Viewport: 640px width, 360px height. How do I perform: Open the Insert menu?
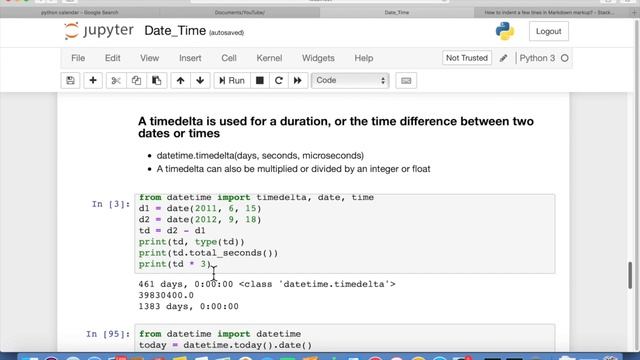[190, 58]
